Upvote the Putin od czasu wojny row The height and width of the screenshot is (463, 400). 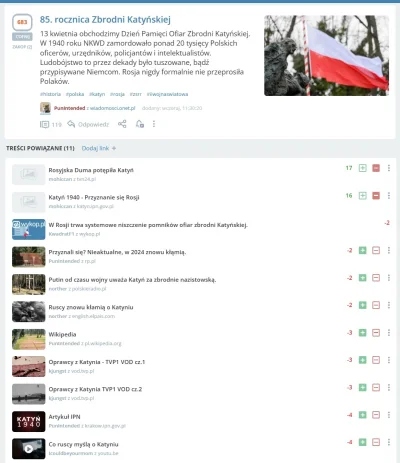click(362, 278)
